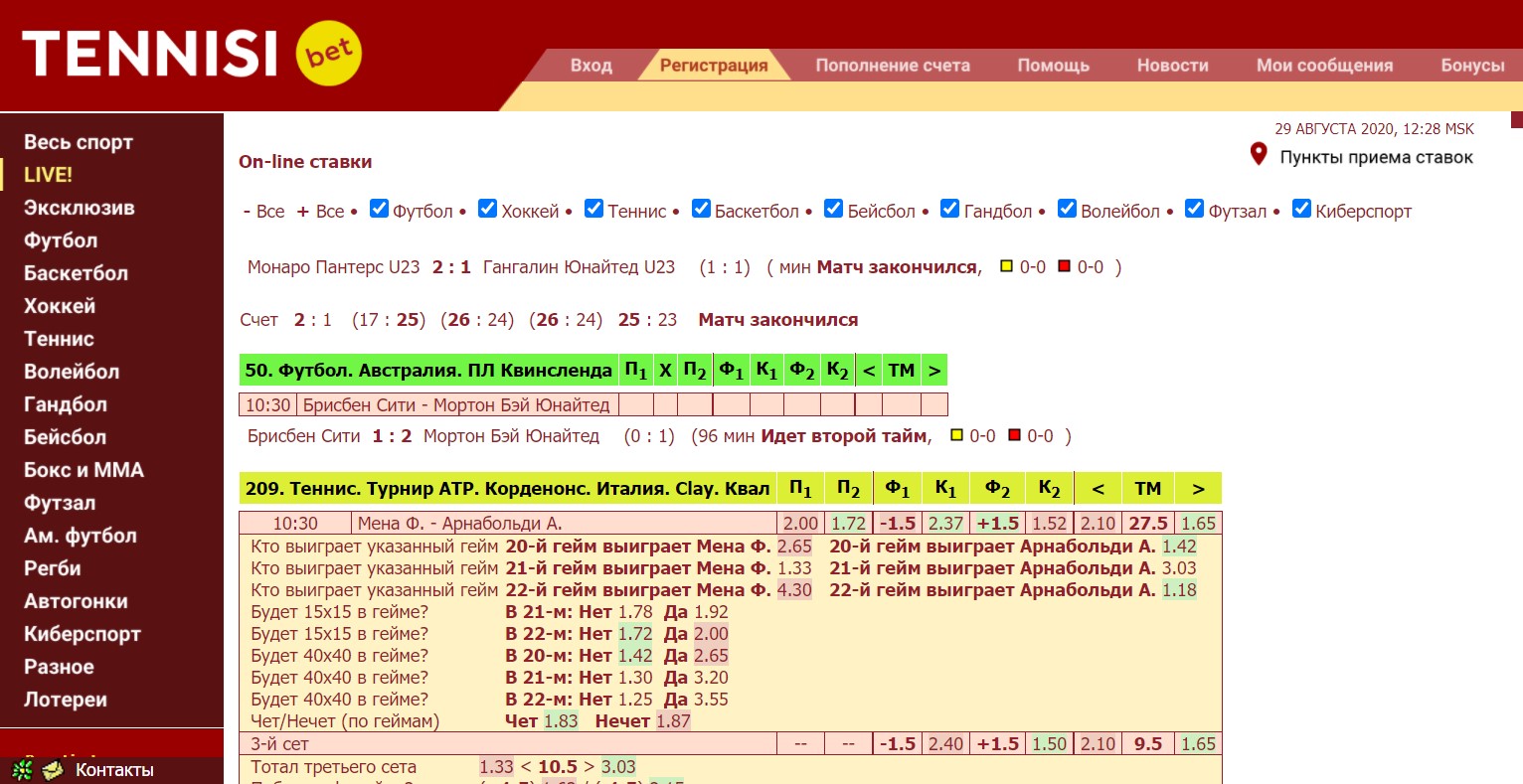Screen dimensions: 1523x784
Task: Pick handicap -1.5 odds 2.37
Action: pyautogui.click(x=945, y=524)
